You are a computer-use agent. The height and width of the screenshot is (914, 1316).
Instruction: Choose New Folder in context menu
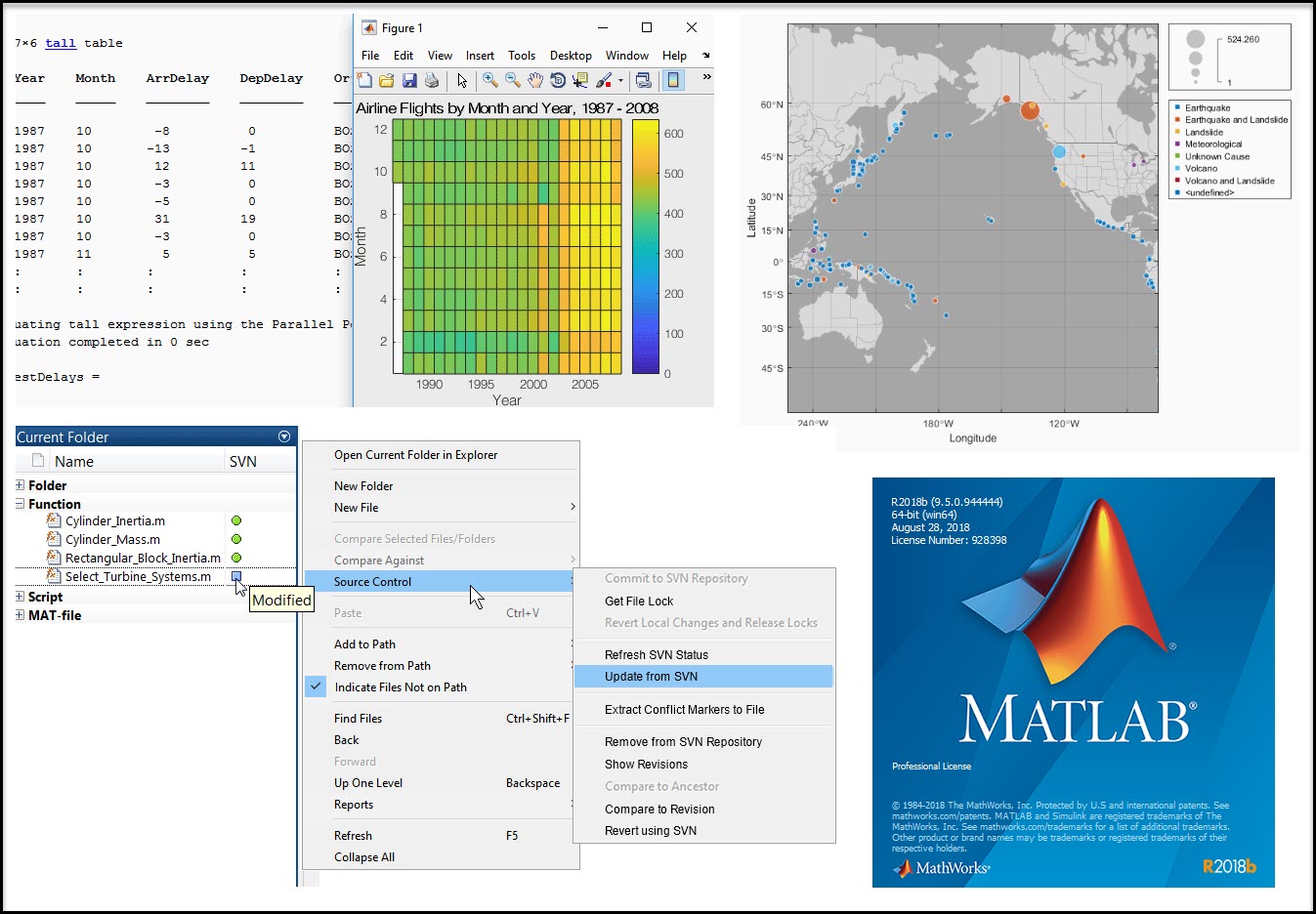click(x=441, y=486)
